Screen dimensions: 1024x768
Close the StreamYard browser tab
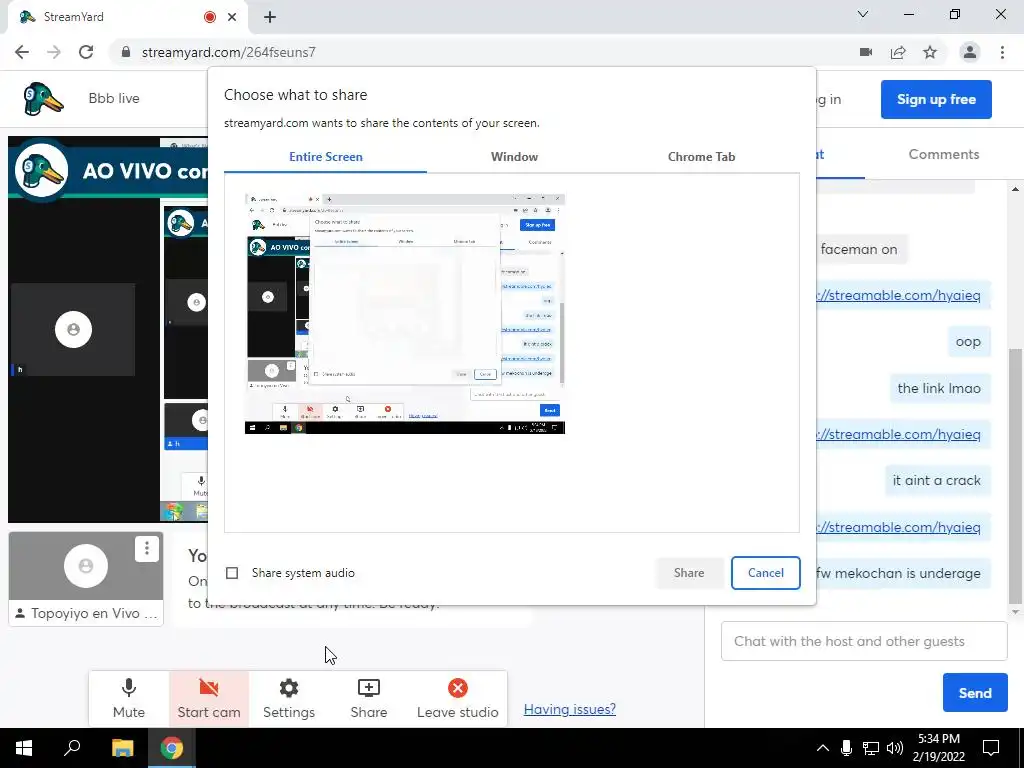(x=232, y=17)
